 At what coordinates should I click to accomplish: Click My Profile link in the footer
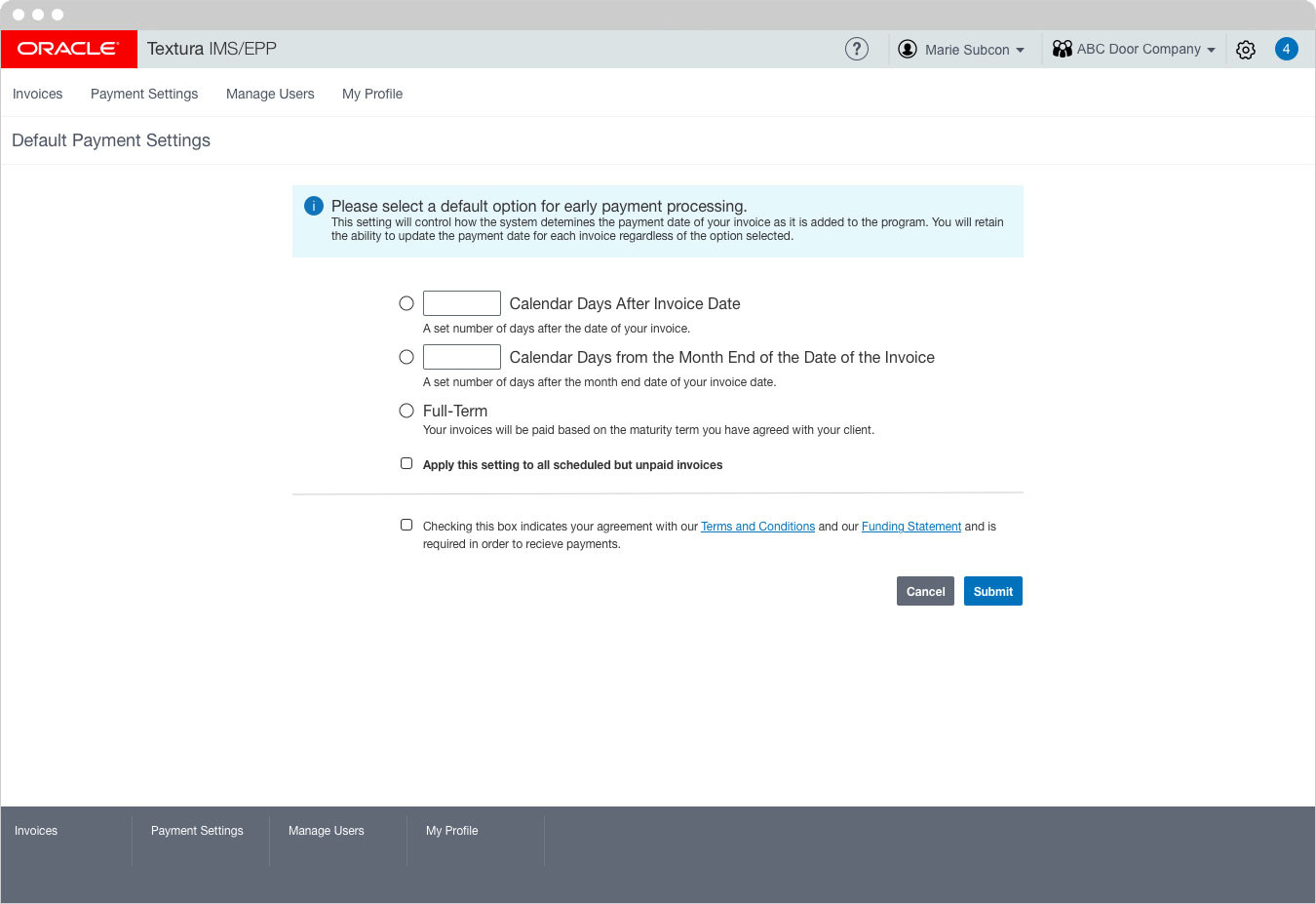click(x=452, y=831)
